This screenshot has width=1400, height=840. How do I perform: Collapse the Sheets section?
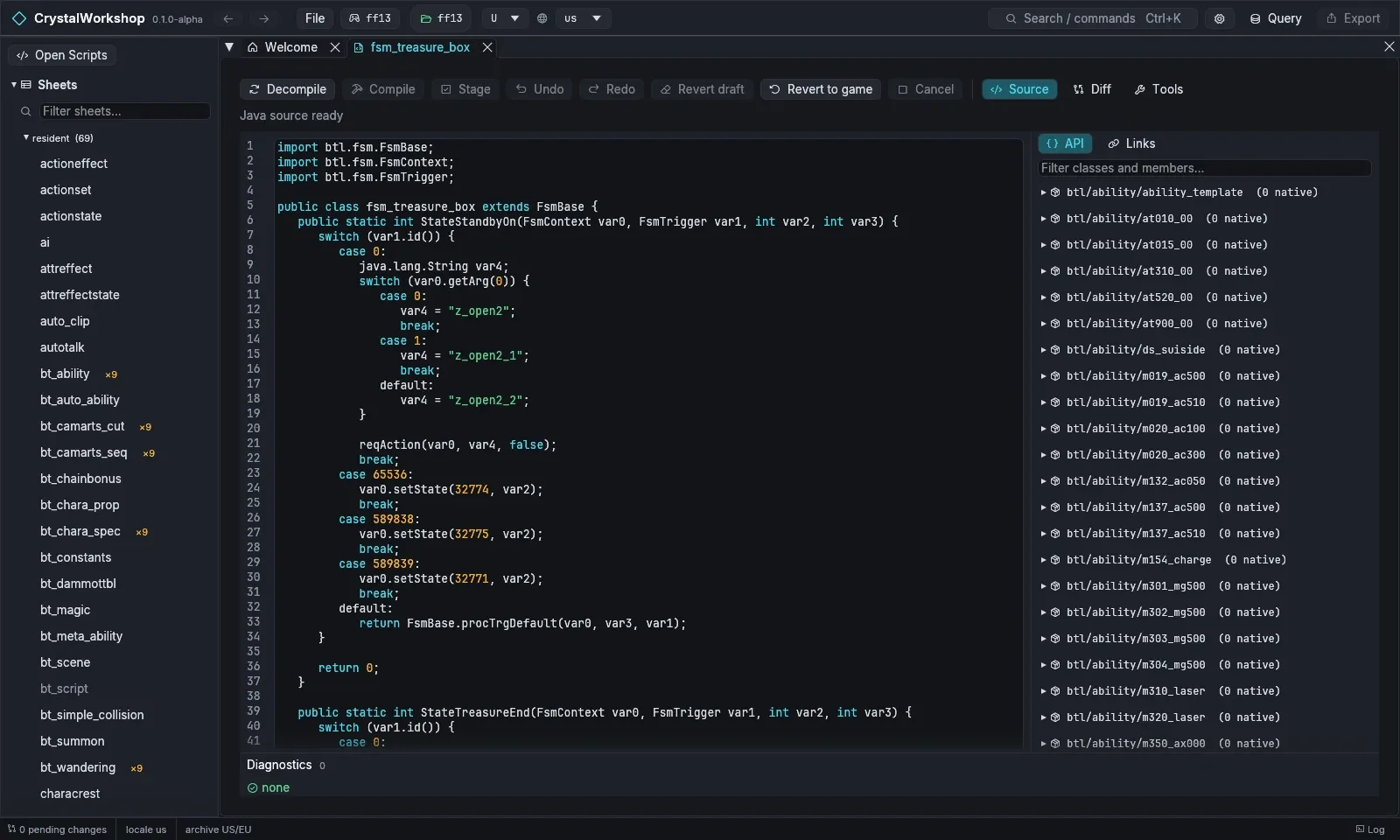tap(14, 85)
